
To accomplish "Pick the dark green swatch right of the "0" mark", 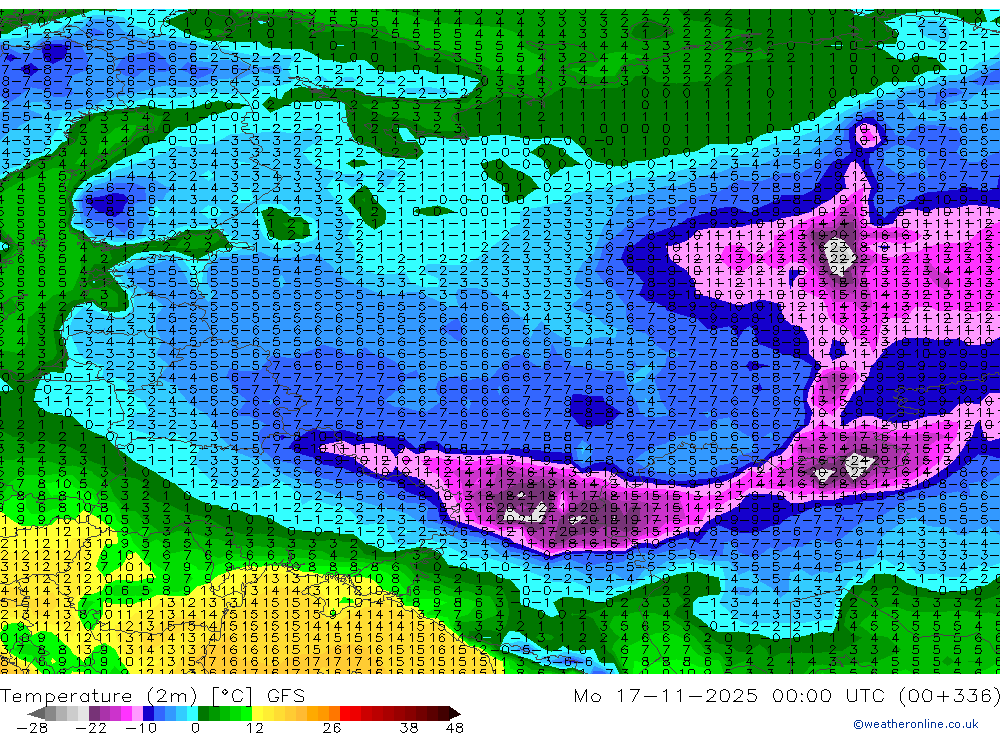I will [203, 713].
